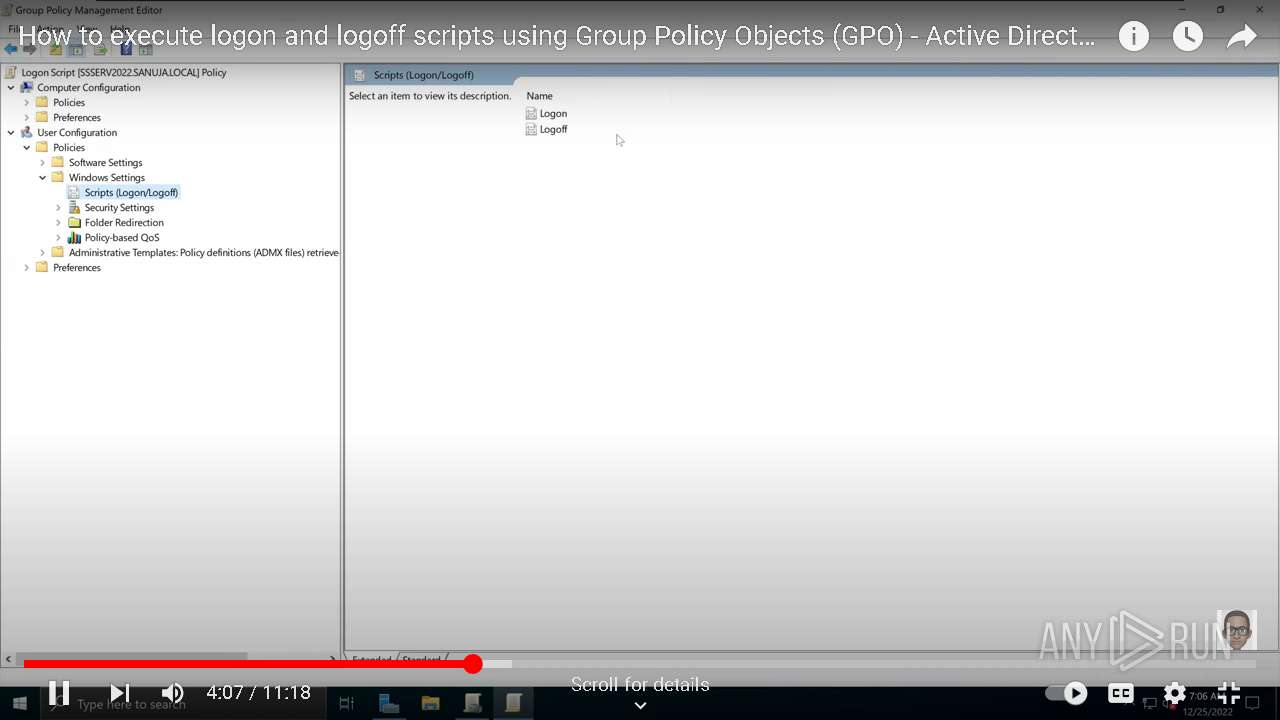Expand the Security Settings node

(x=59, y=207)
